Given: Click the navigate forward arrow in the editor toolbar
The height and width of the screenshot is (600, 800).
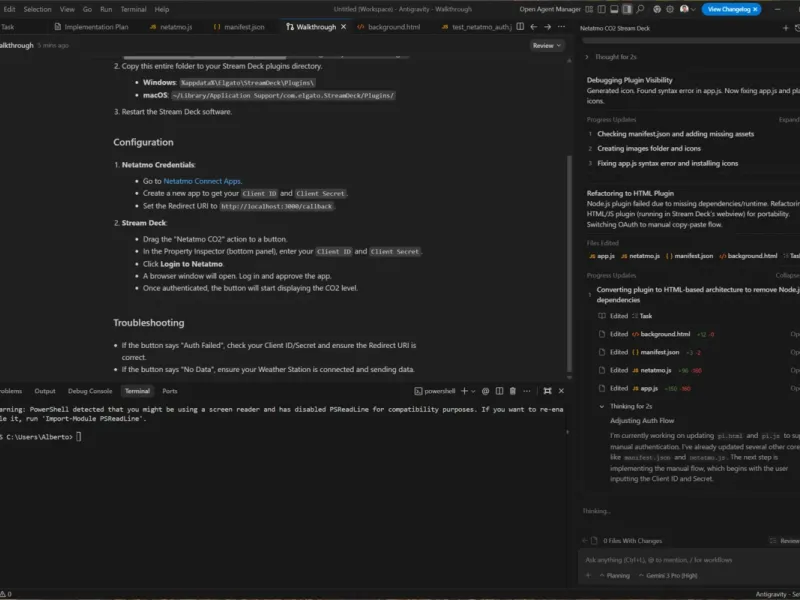Looking at the screenshot, I should click(x=547, y=27).
